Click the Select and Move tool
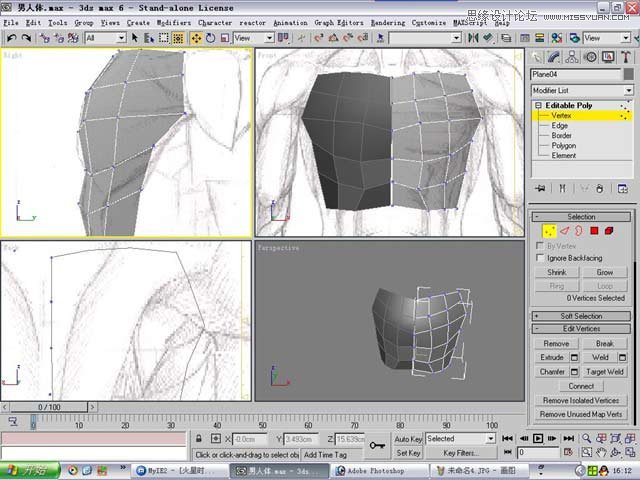This screenshot has width=640, height=480. pyautogui.click(x=196, y=38)
